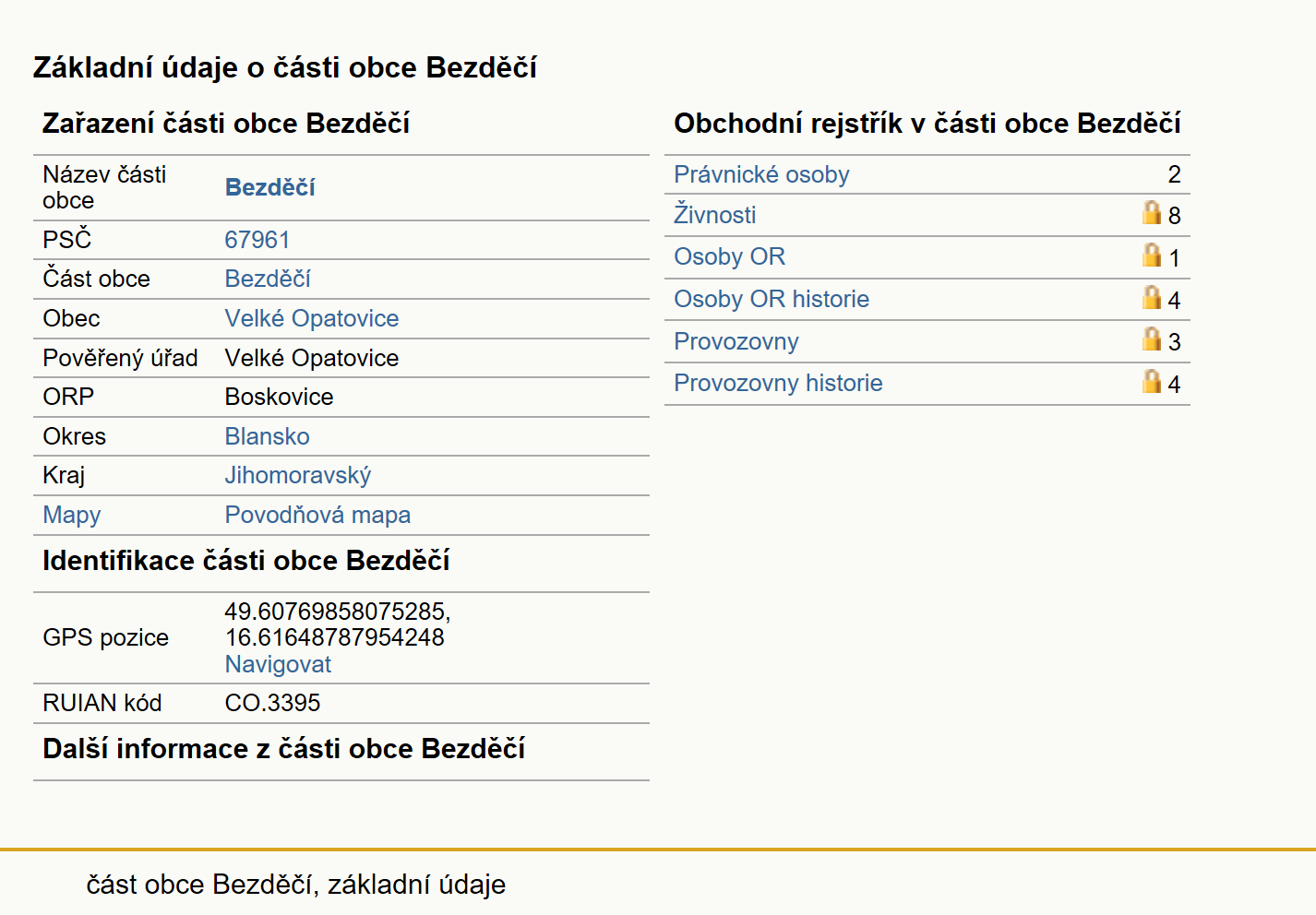The width and height of the screenshot is (1316, 915).
Task: Click the lock icon next to Osoby OR count
Action: (1151, 255)
